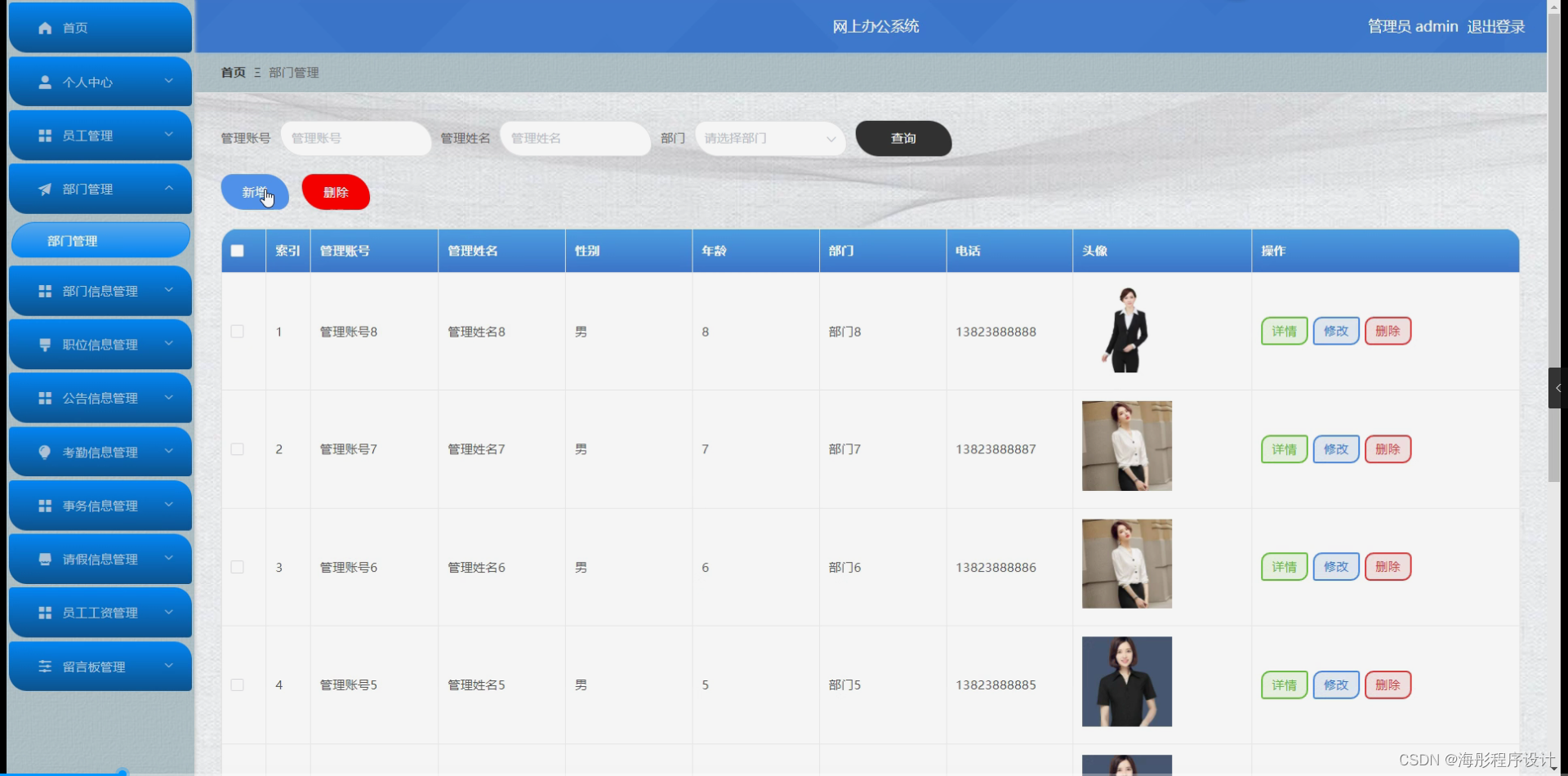Click the paper plane icon on 部门管理
1568x776 pixels.
(x=44, y=189)
